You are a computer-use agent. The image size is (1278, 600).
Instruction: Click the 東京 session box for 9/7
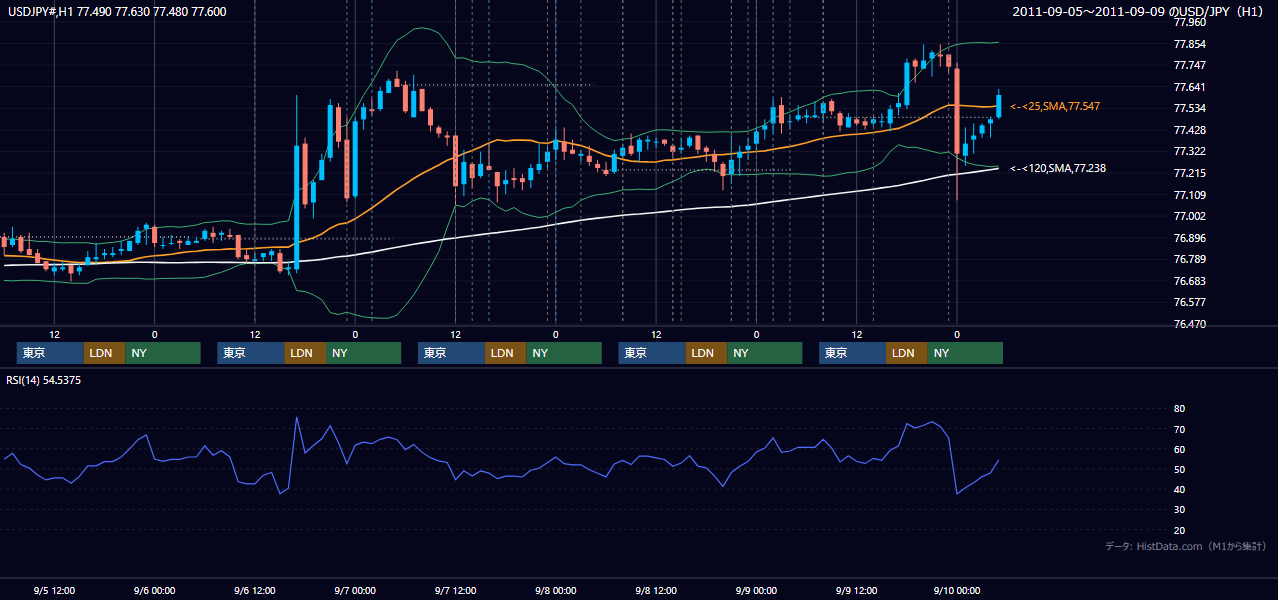click(451, 353)
